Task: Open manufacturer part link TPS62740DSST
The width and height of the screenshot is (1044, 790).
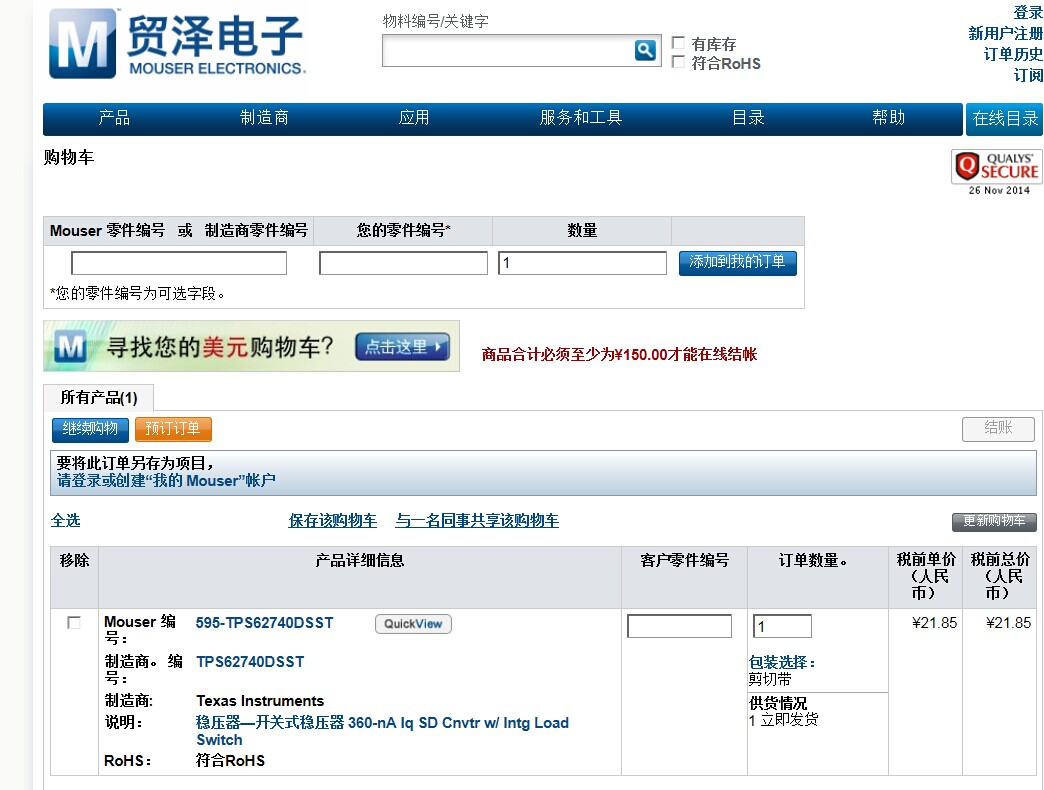Action: coord(250,662)
